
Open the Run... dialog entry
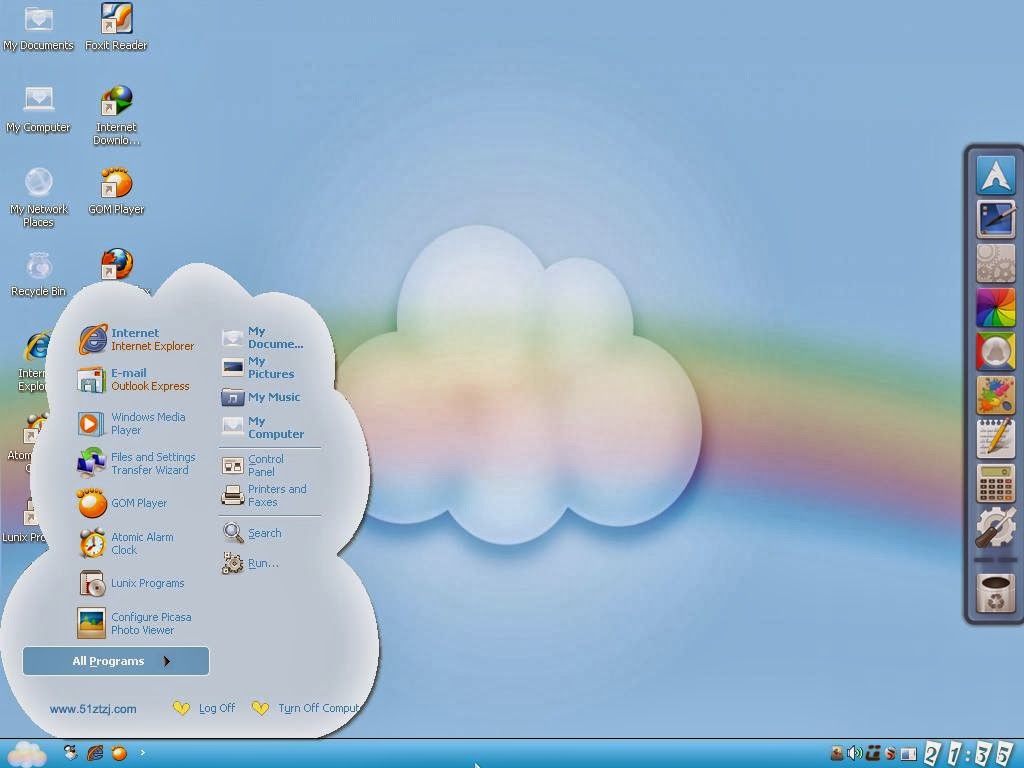pos(250,563)
